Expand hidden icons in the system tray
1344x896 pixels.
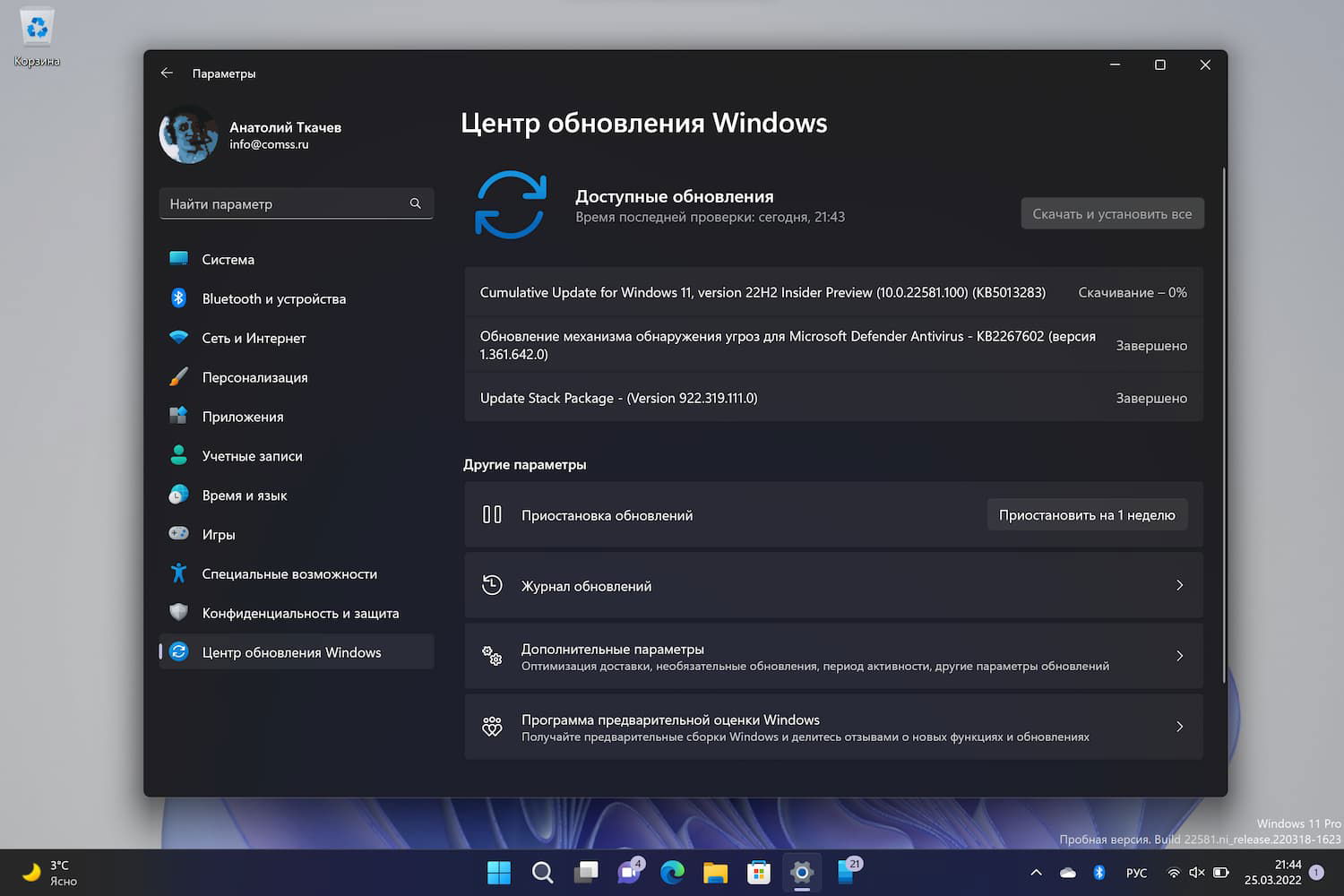coord(1035,872)
